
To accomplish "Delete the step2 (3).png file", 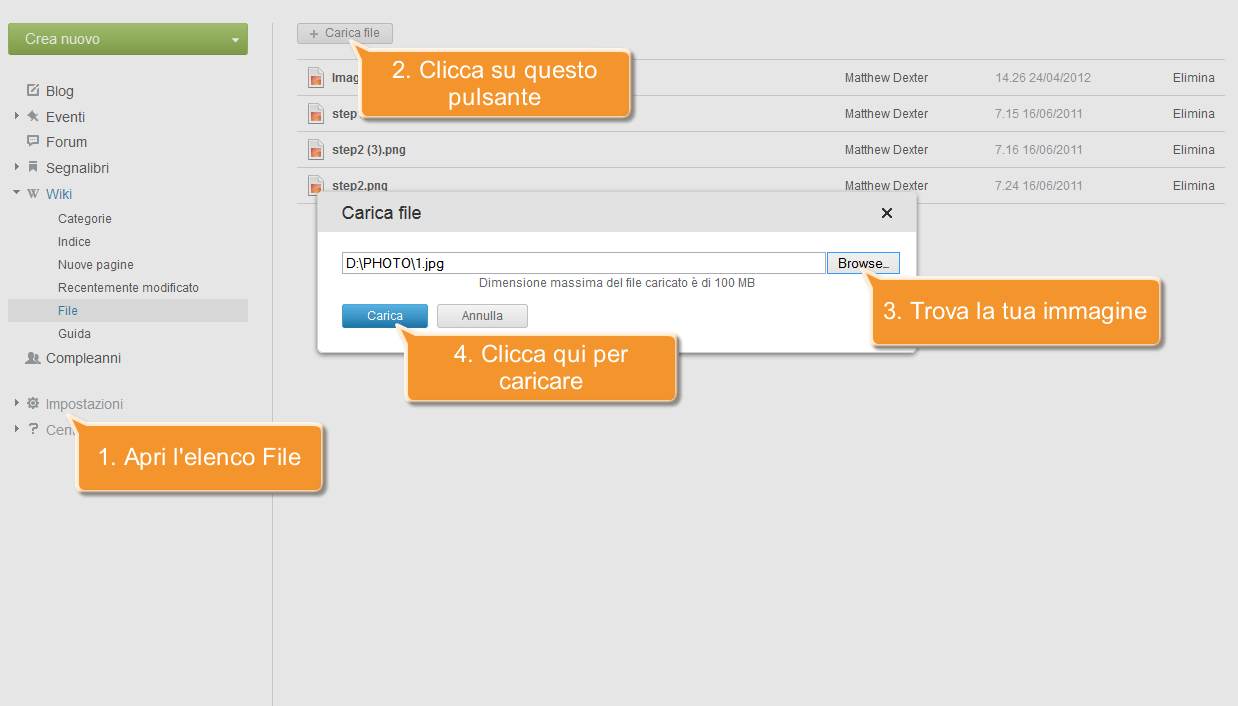I will click(x=1194, y=150).
